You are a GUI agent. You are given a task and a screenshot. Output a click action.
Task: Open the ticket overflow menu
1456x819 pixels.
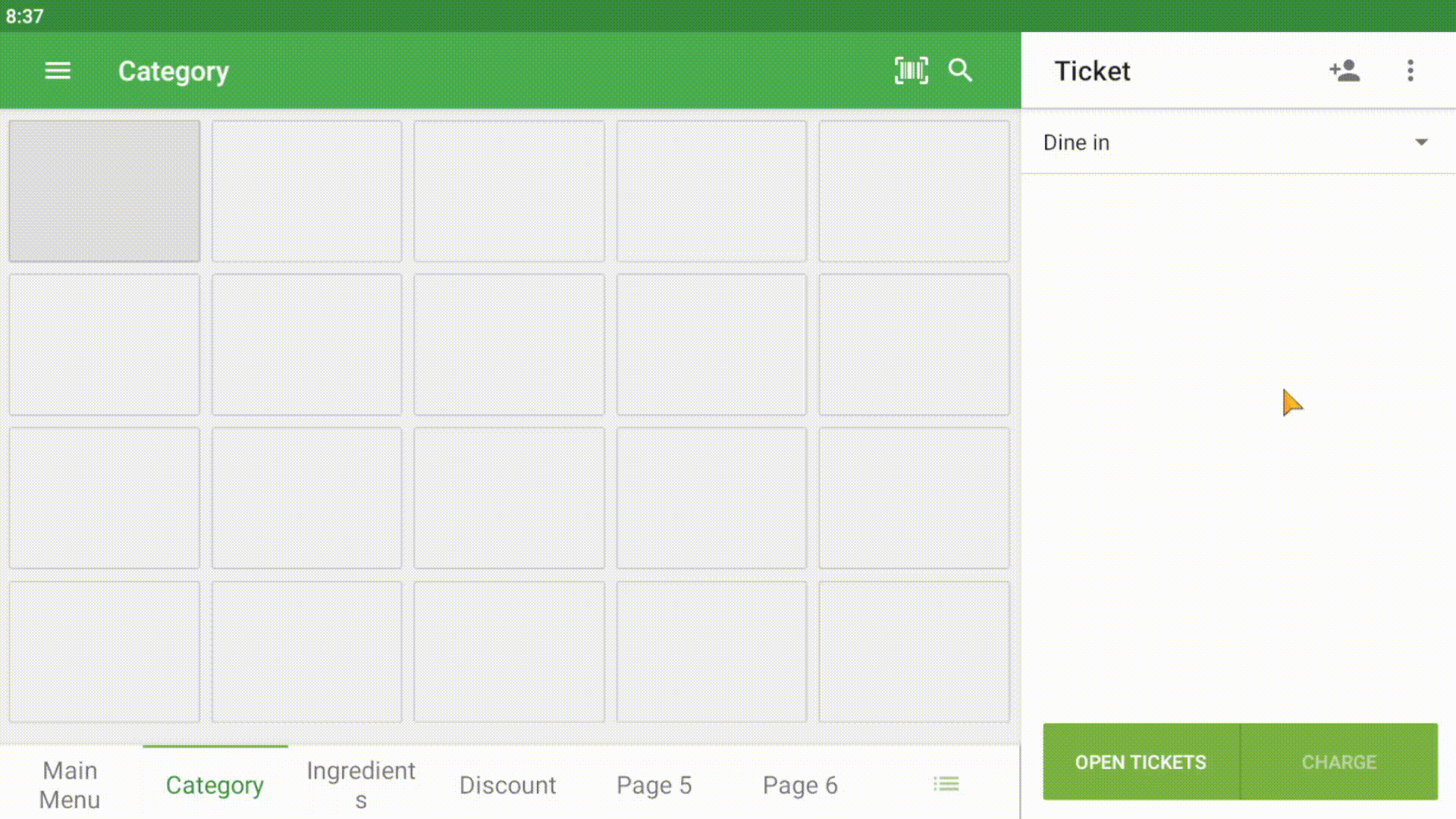(1410, 71)
